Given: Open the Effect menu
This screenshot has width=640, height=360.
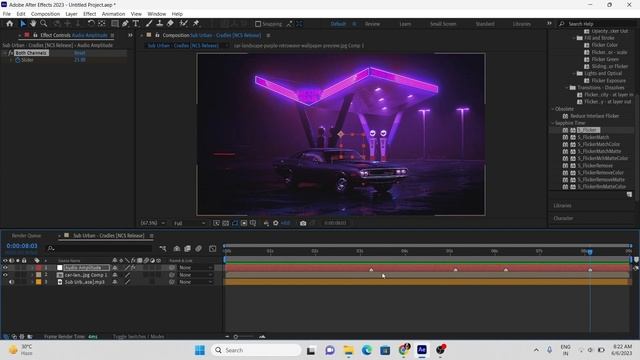Looking at the screenshot, I should tap(89, 14).
